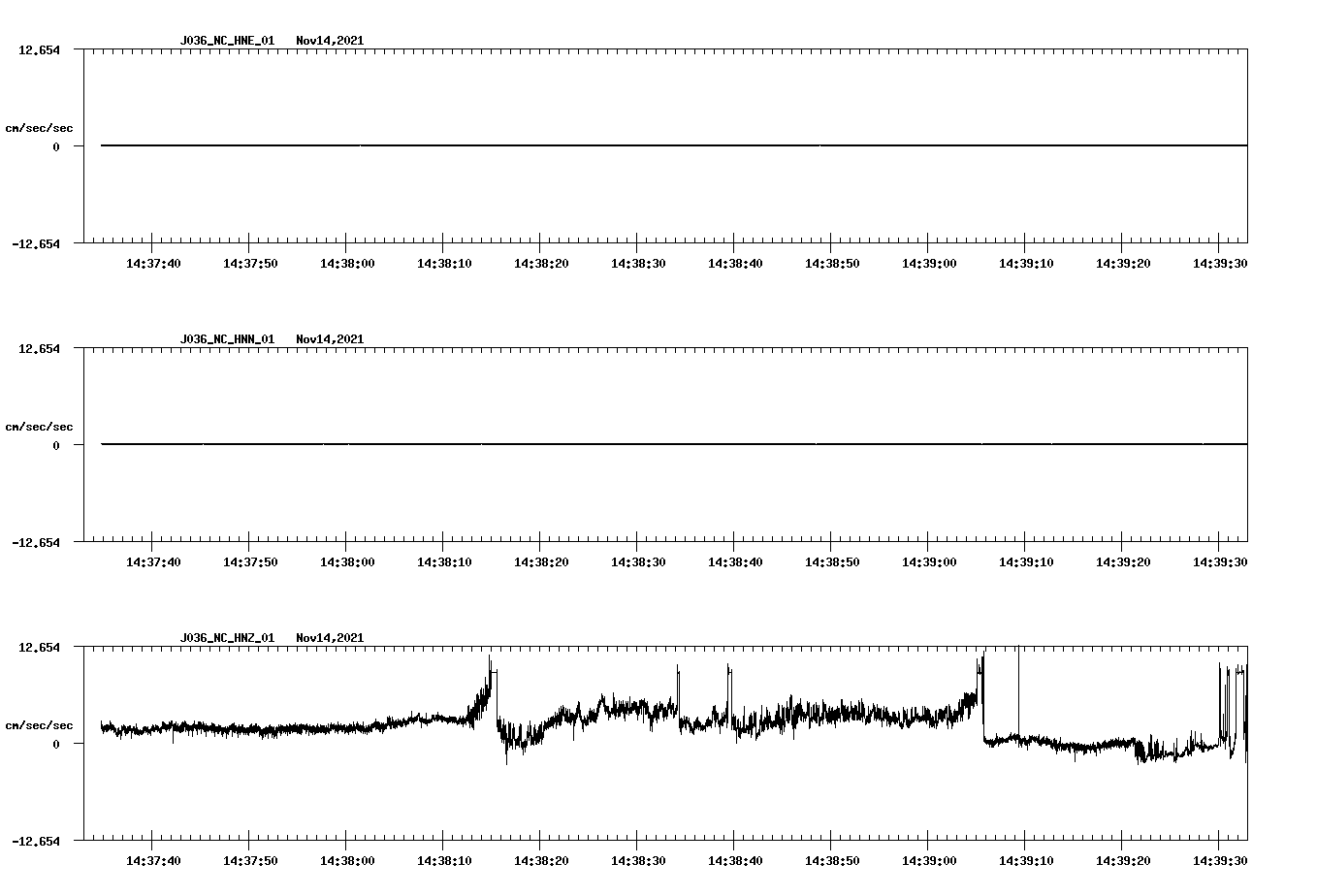
Task: Click the 14:37:50 time label under HNE plot
Action: [x=250, y=264]
